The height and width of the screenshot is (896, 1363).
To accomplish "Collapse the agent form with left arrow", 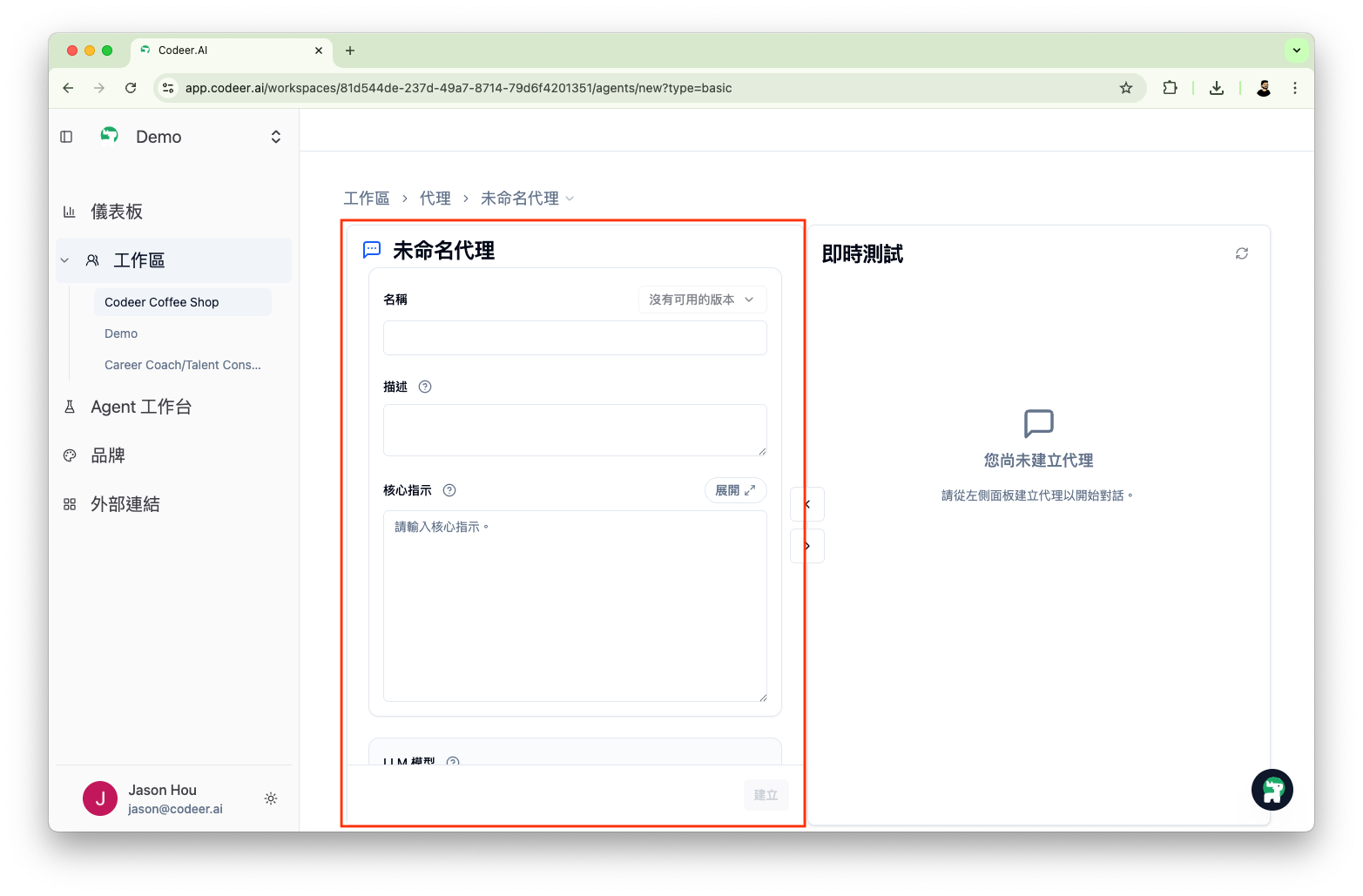I will [806, 503].
